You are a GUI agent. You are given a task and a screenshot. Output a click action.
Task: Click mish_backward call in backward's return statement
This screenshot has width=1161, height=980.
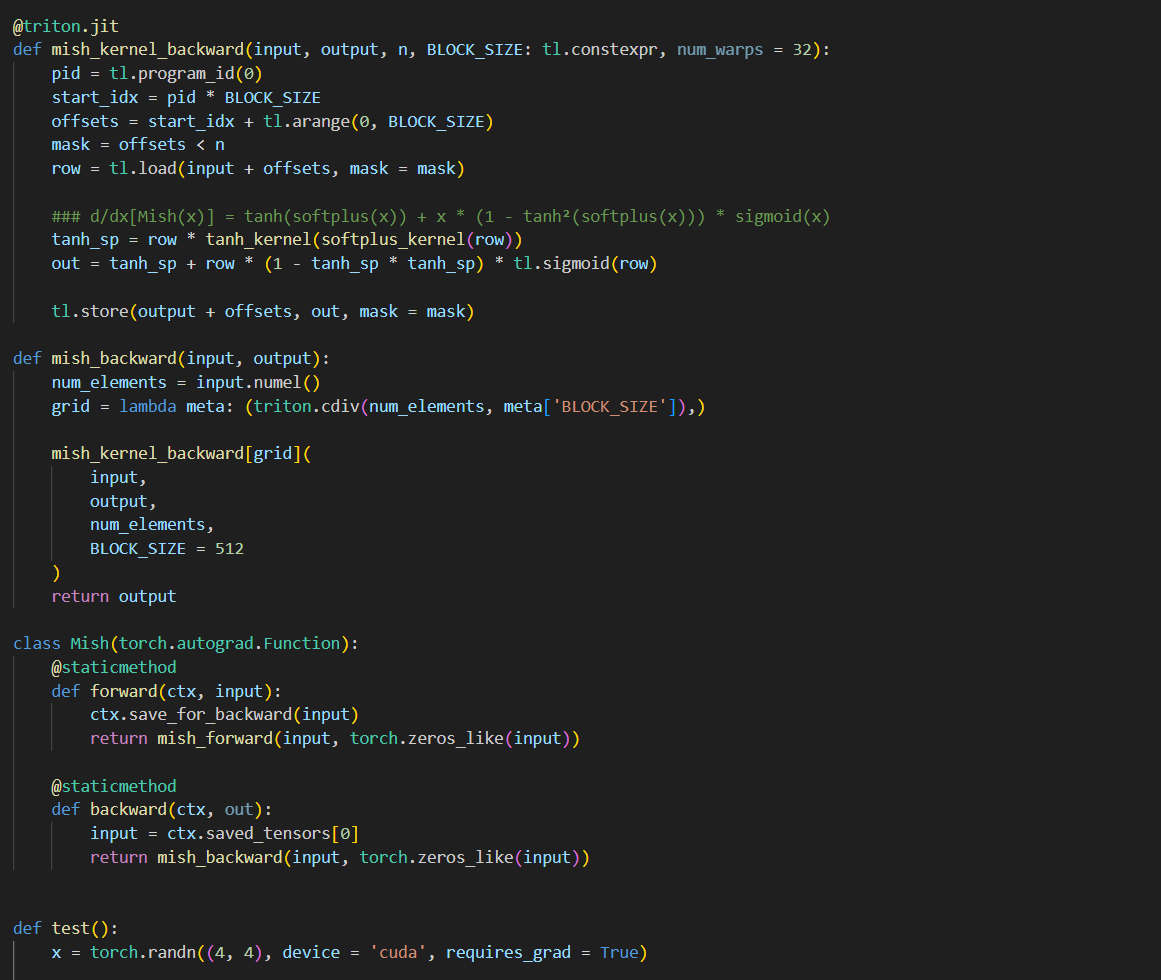pos(219,857)
